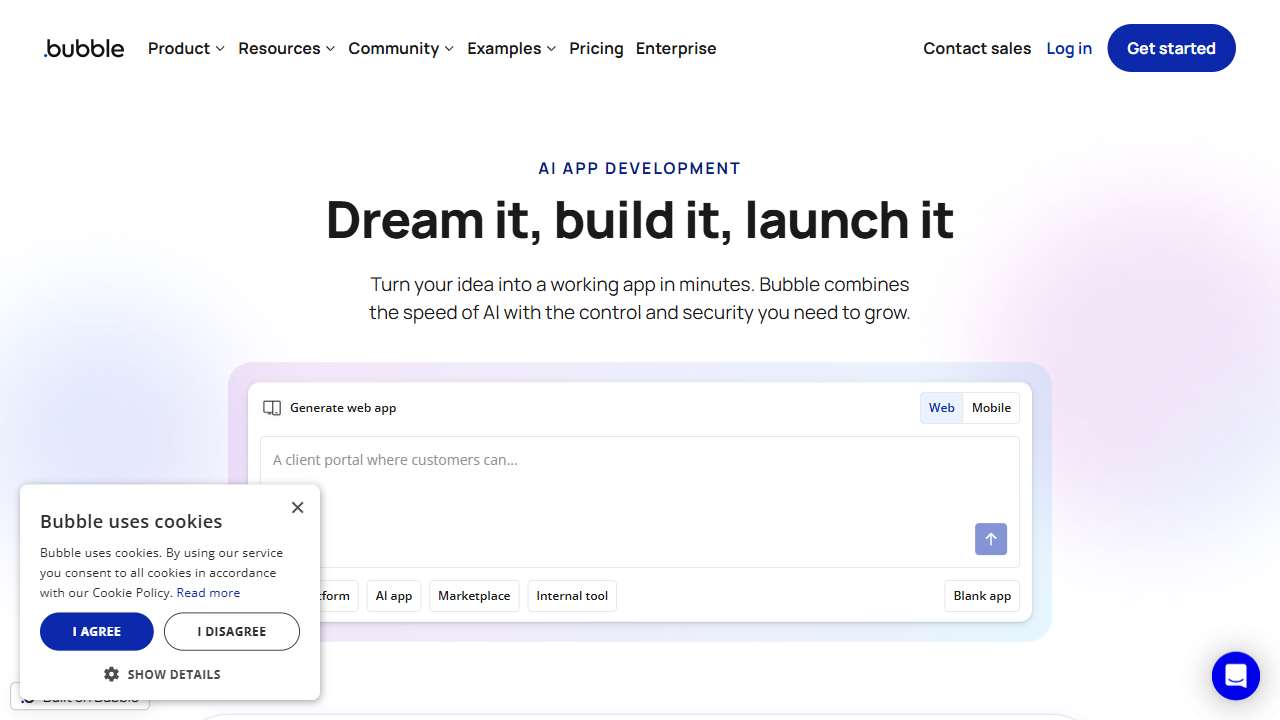The image size is (1280, 720).
Task: Go to the Pricing page
Action: point(596,48)
